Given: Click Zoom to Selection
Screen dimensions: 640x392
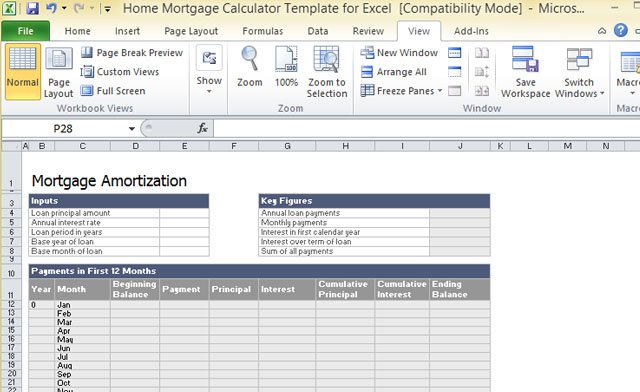Looking at the screenshot, I should tap(327, 72).
